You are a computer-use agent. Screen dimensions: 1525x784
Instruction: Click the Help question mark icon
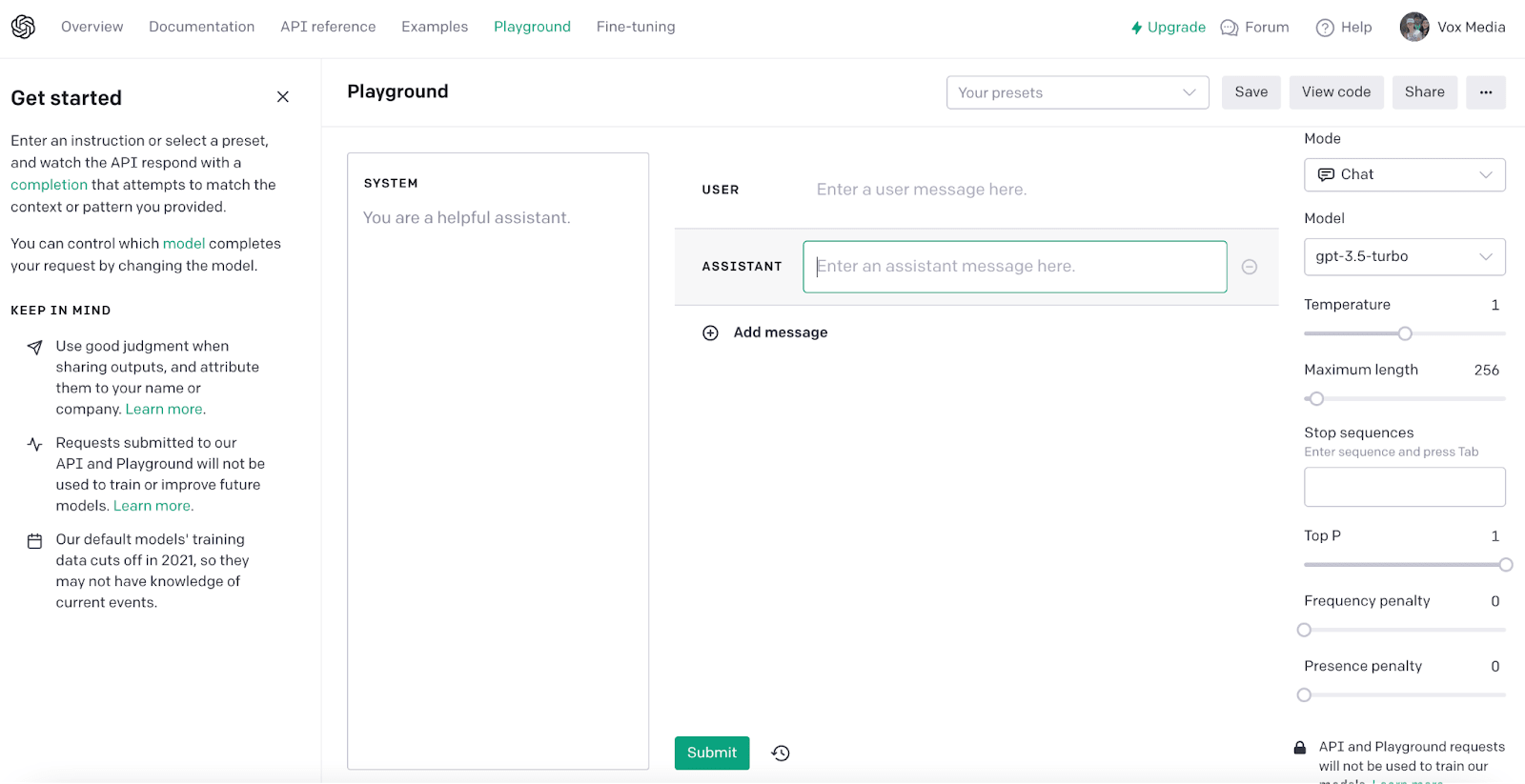(1325, 28)
